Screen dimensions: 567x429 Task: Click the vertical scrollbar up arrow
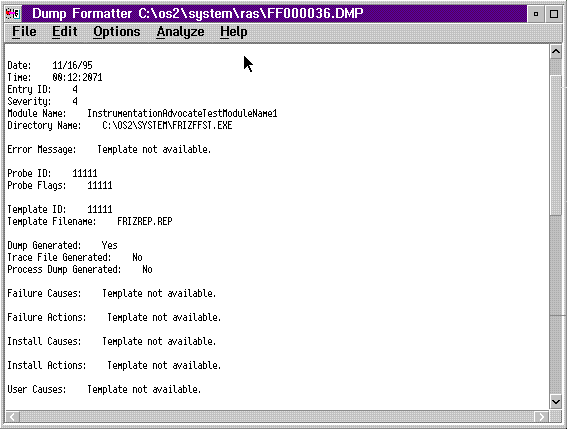coord(556,52)
